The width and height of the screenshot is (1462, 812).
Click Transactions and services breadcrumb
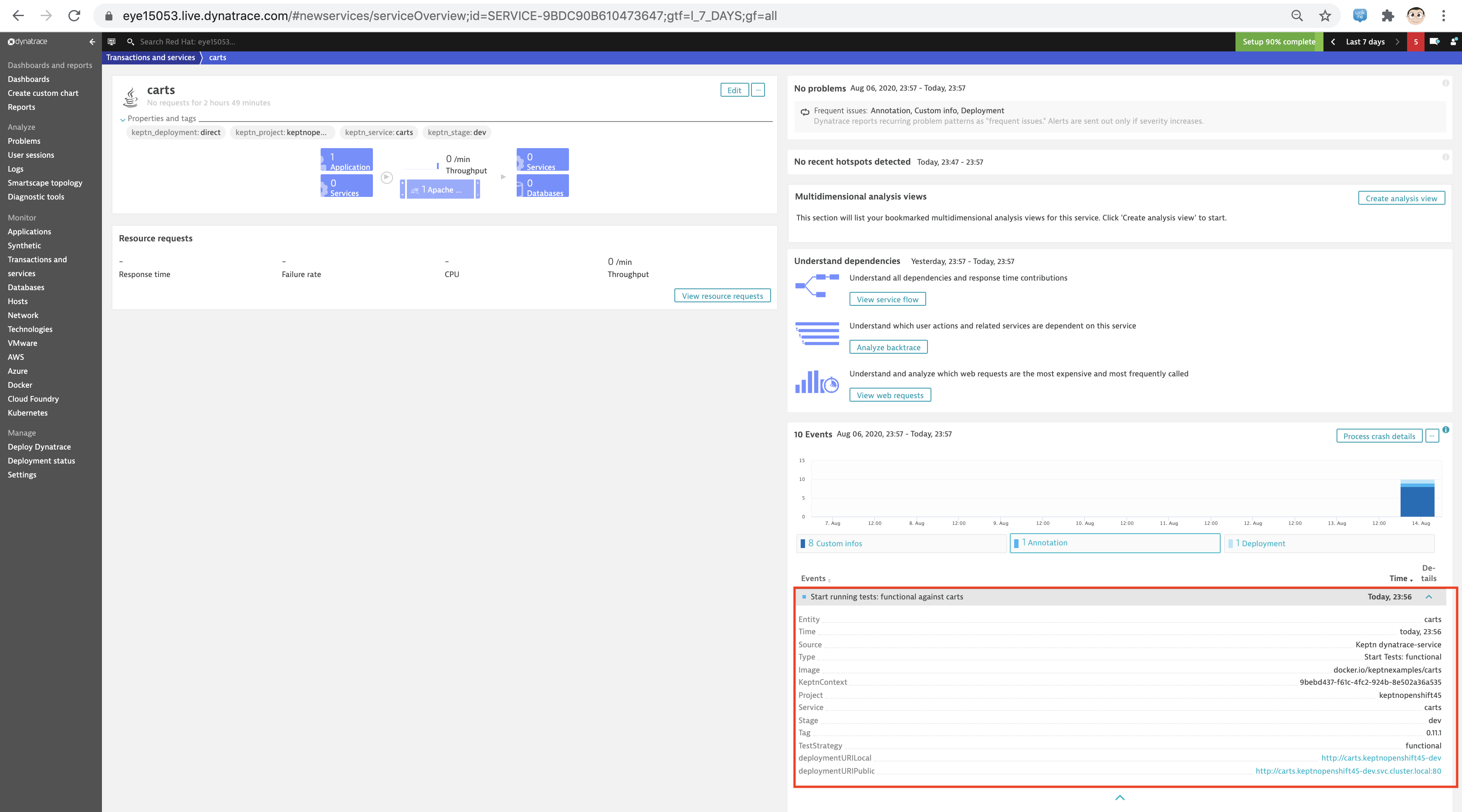point(150,58)
